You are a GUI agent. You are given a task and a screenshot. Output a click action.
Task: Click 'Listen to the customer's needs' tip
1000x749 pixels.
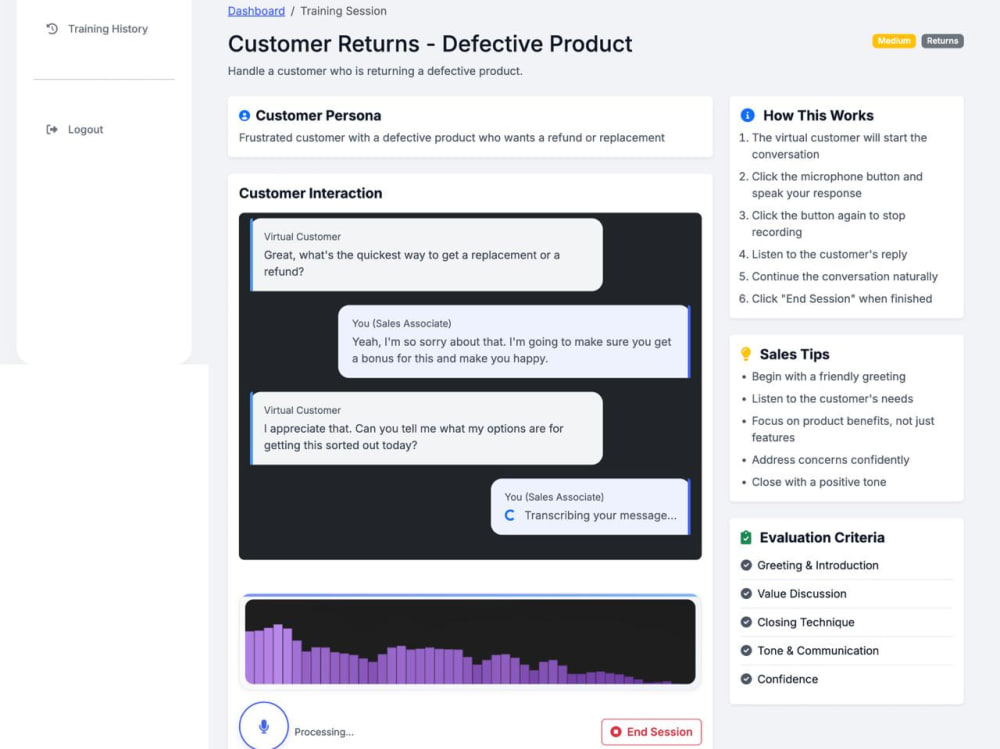tap(832, 399)
